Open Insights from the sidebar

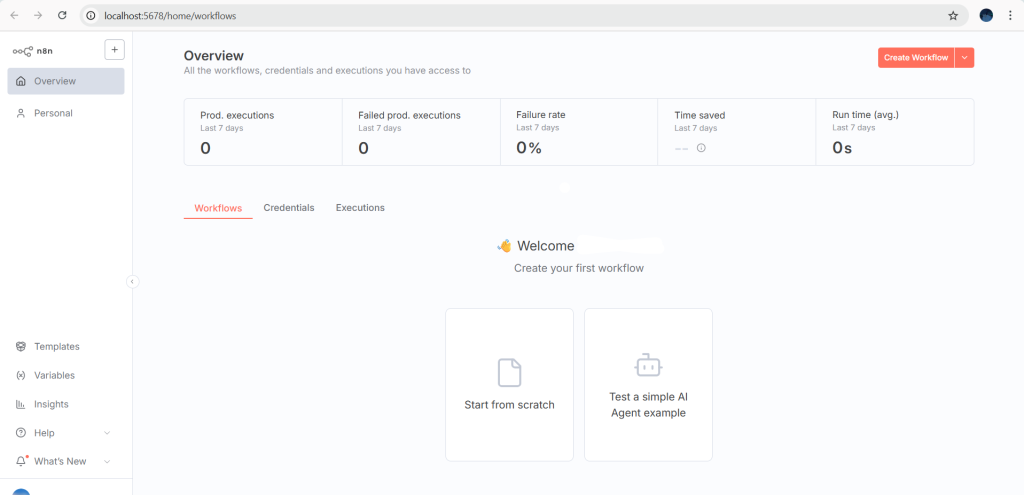51,404
